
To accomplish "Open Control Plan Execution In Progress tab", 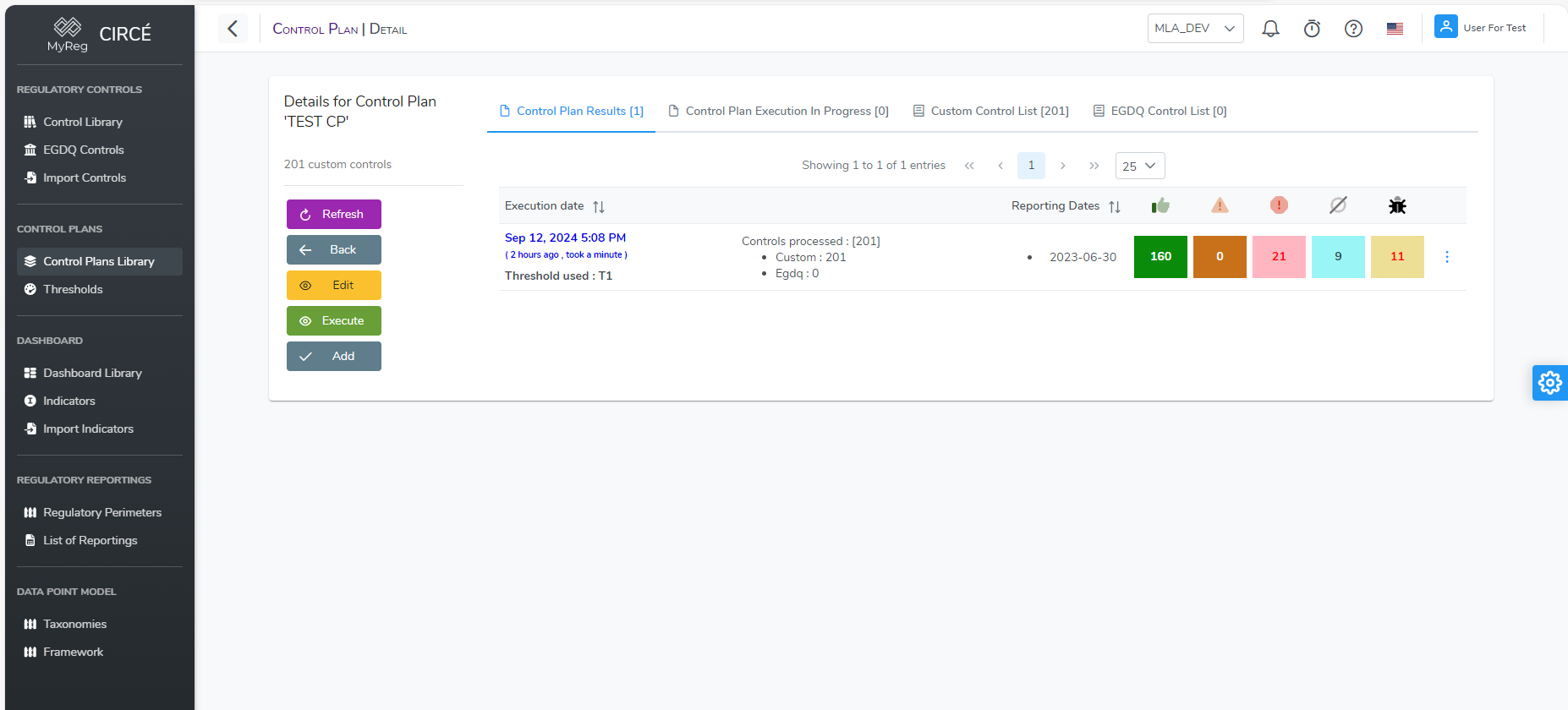I will click(x=778, y=111).
